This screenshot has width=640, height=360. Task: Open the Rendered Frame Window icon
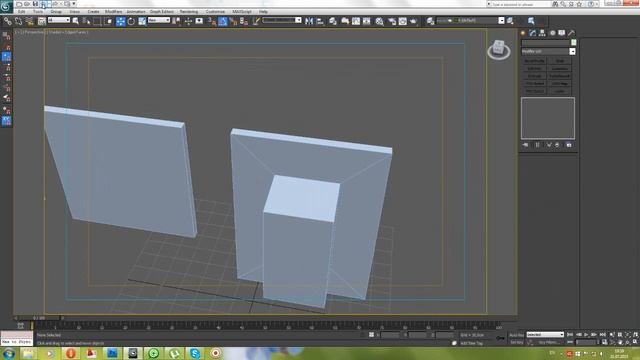[x=402, y=21]
